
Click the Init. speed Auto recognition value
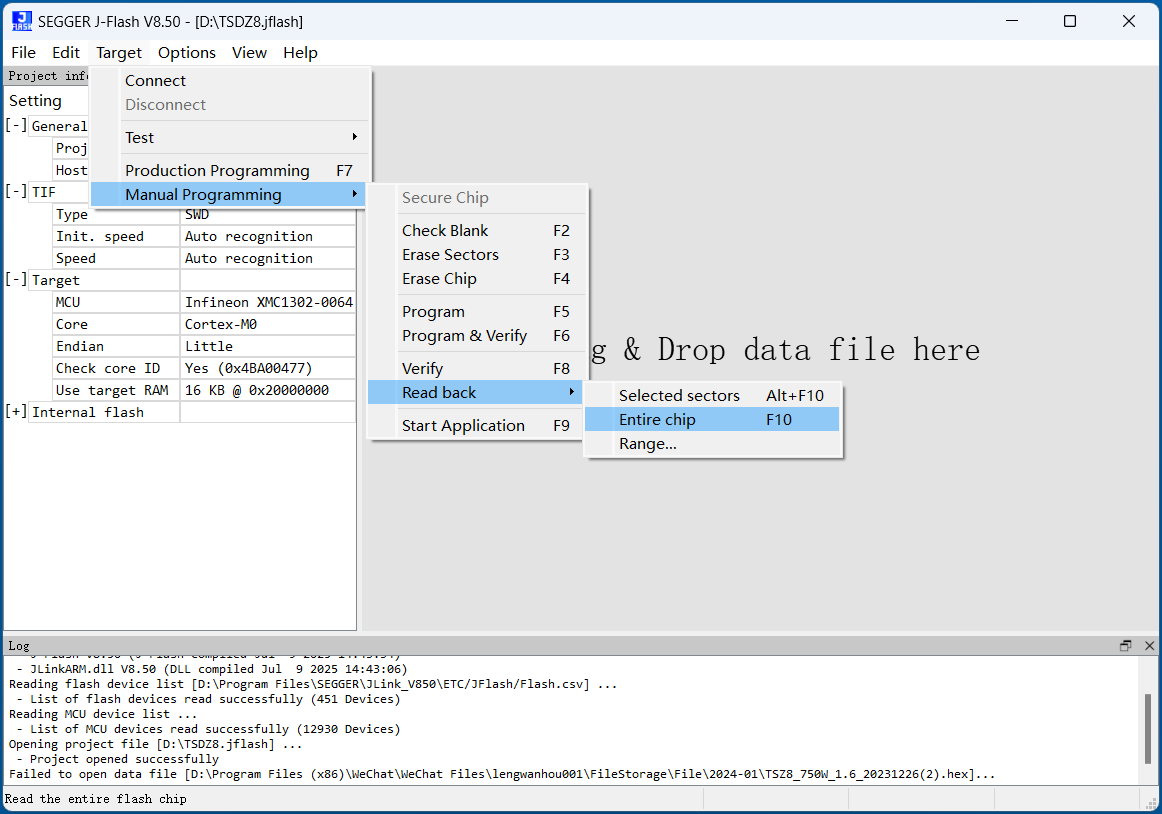268,236
